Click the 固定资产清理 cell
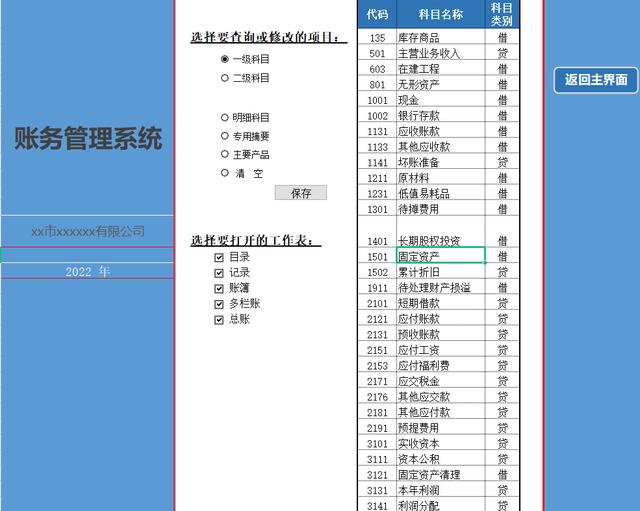 (x=441, y=475)
